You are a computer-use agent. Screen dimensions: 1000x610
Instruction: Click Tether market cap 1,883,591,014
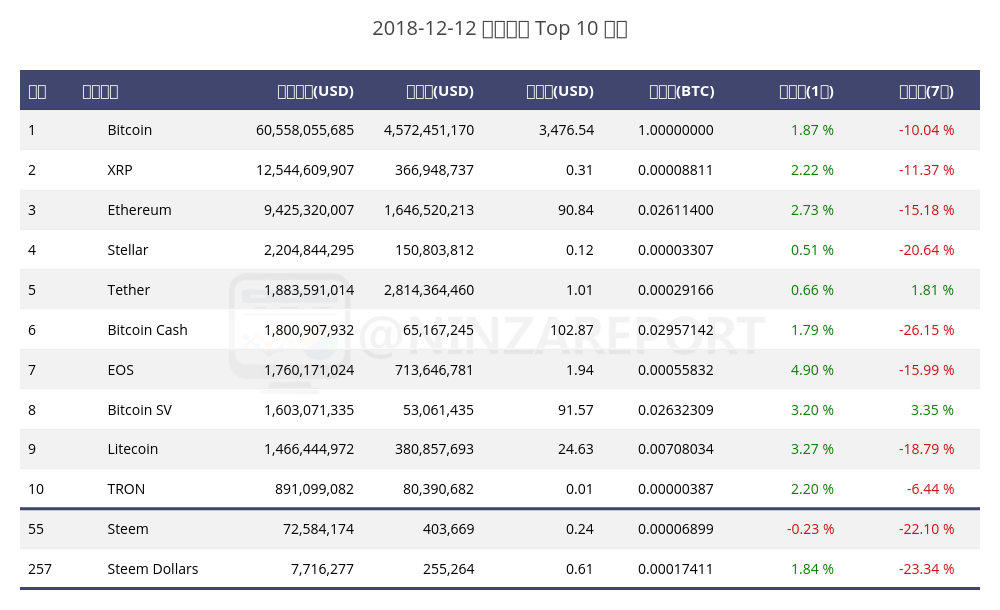tap(309, 290)
